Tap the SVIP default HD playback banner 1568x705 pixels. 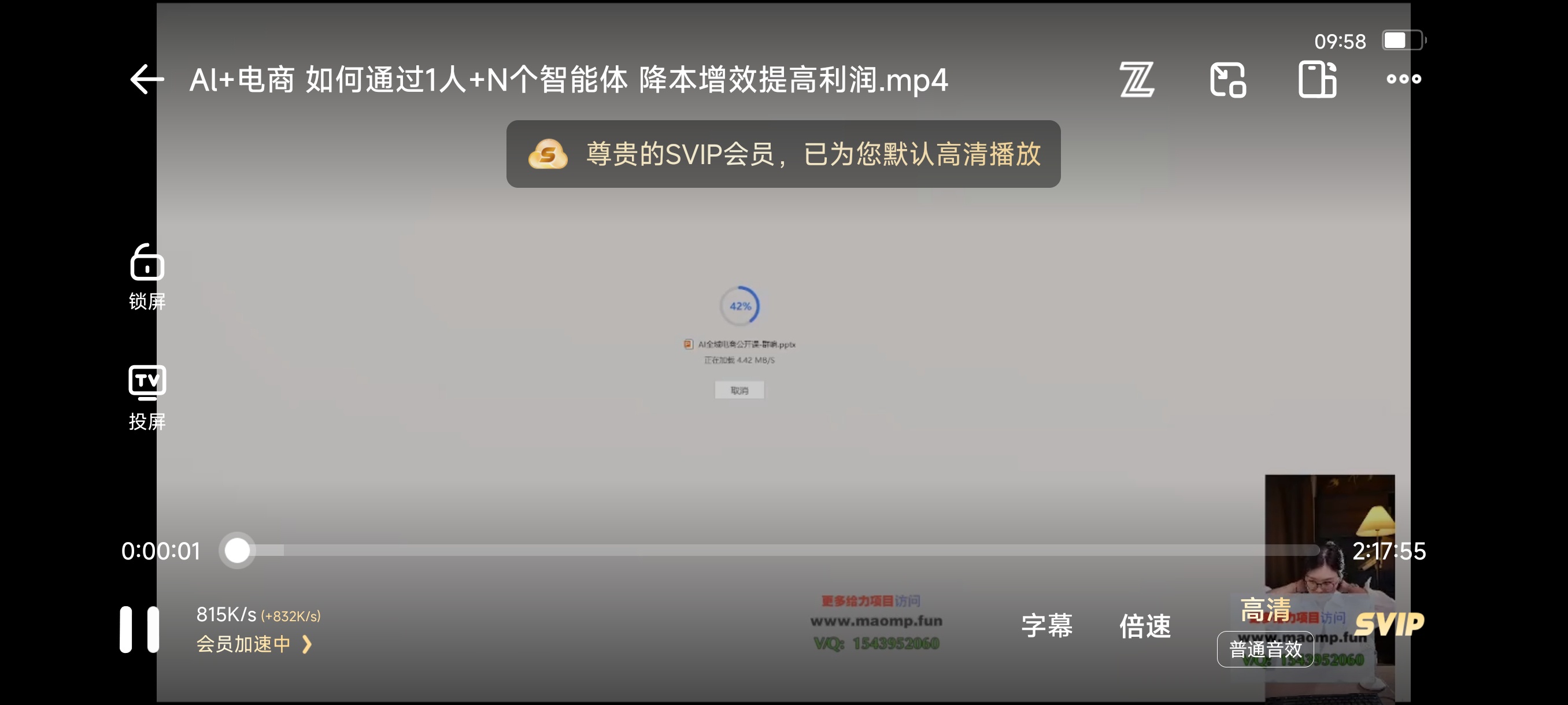783,154
